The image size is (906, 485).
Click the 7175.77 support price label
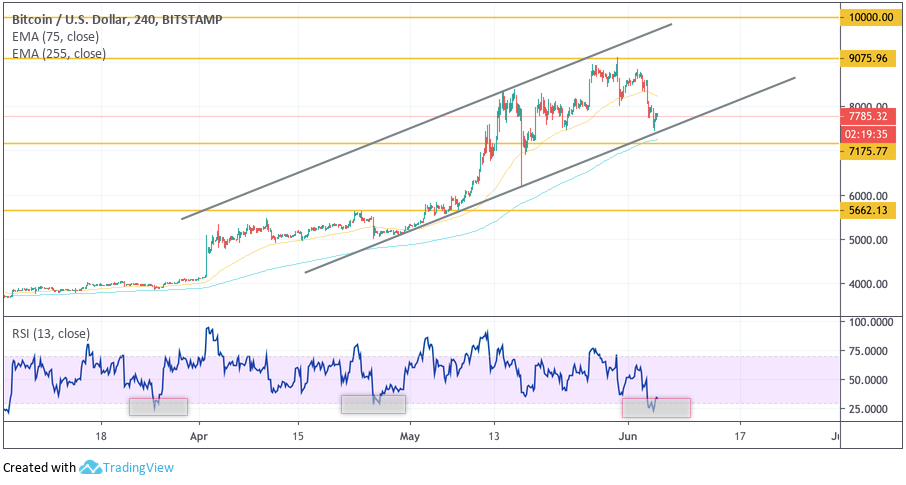point(867,151)
